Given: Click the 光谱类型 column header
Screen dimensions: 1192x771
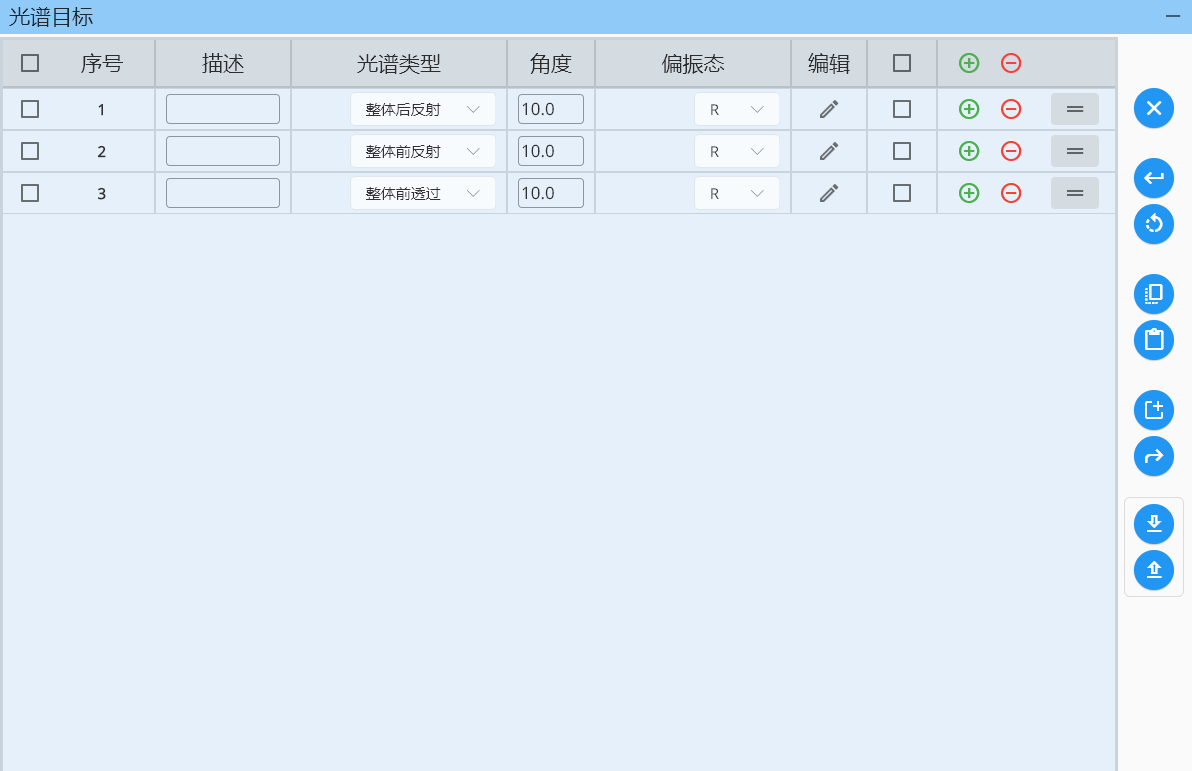Looking at the screenshot, I should coord(399,64).
